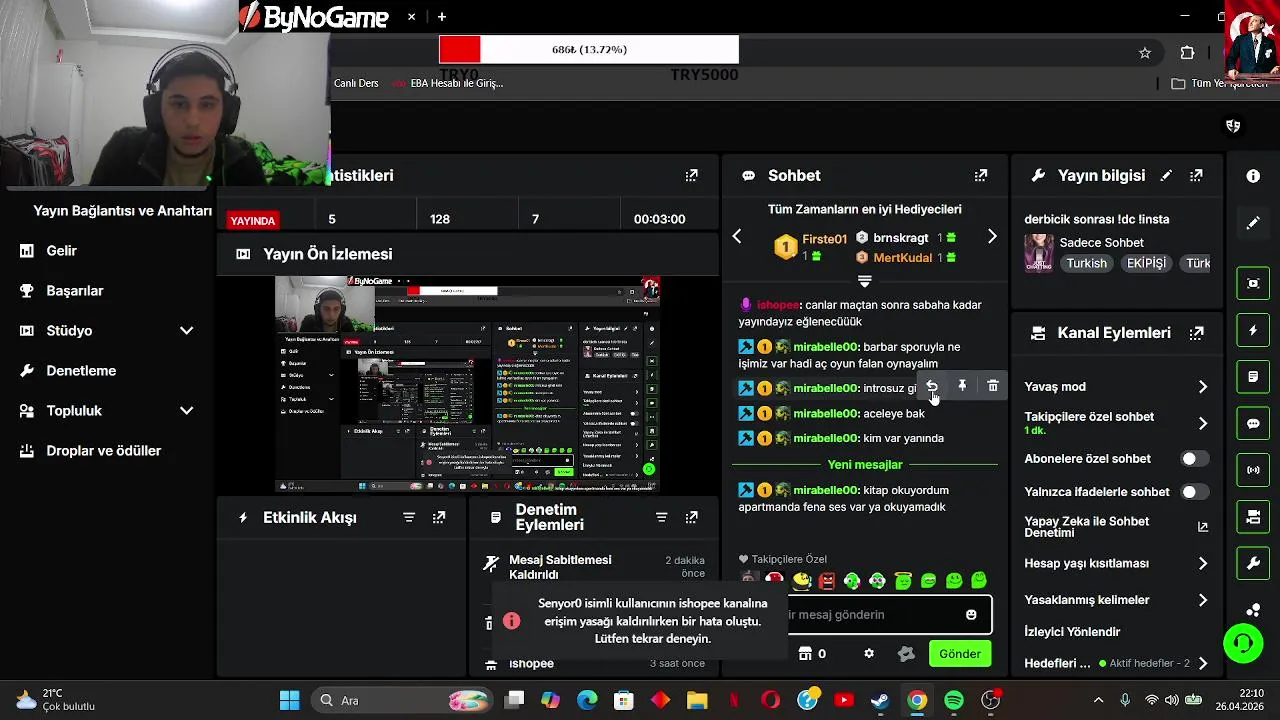The height and width of the screenshot is (720, 1280).
Task: Show next top gifters with right arrow
Action: (x=992, y=237)
